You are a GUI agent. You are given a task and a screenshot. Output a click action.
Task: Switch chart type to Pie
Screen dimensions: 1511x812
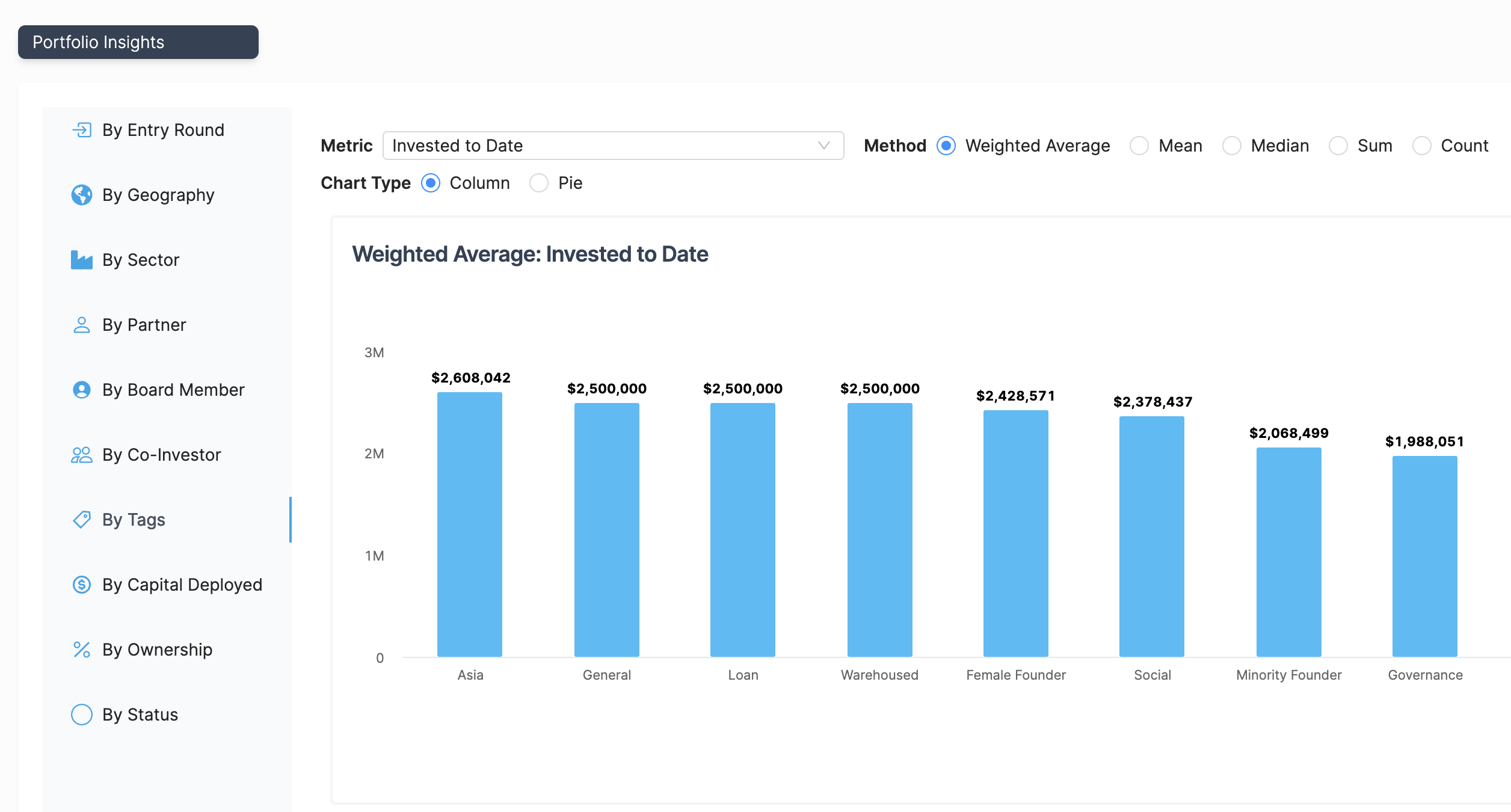point(539,183)
